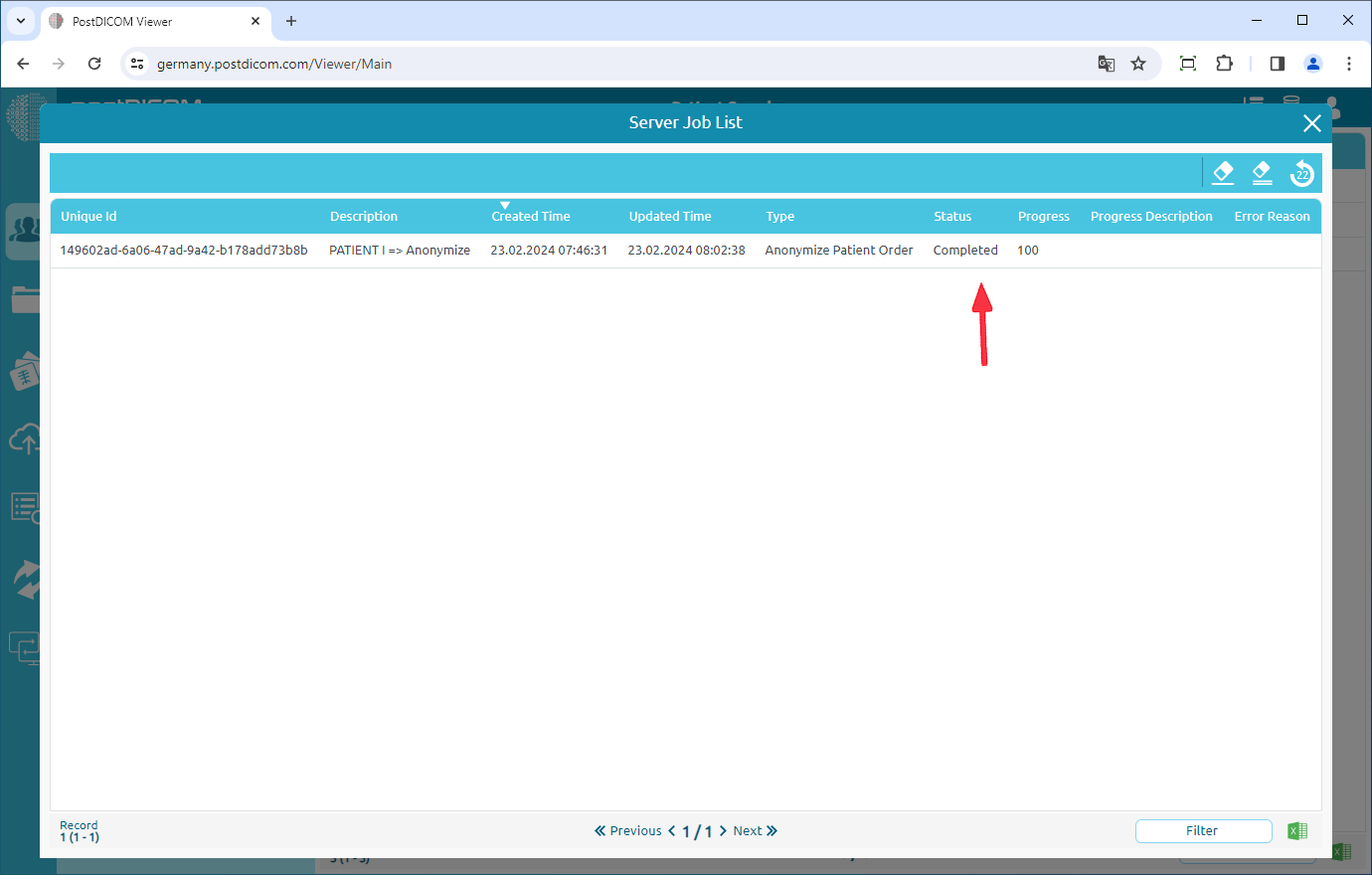The height and width of the screenshot is (875, 1372).
Task: Click the Previous pagination link
Action: (636, 830)
